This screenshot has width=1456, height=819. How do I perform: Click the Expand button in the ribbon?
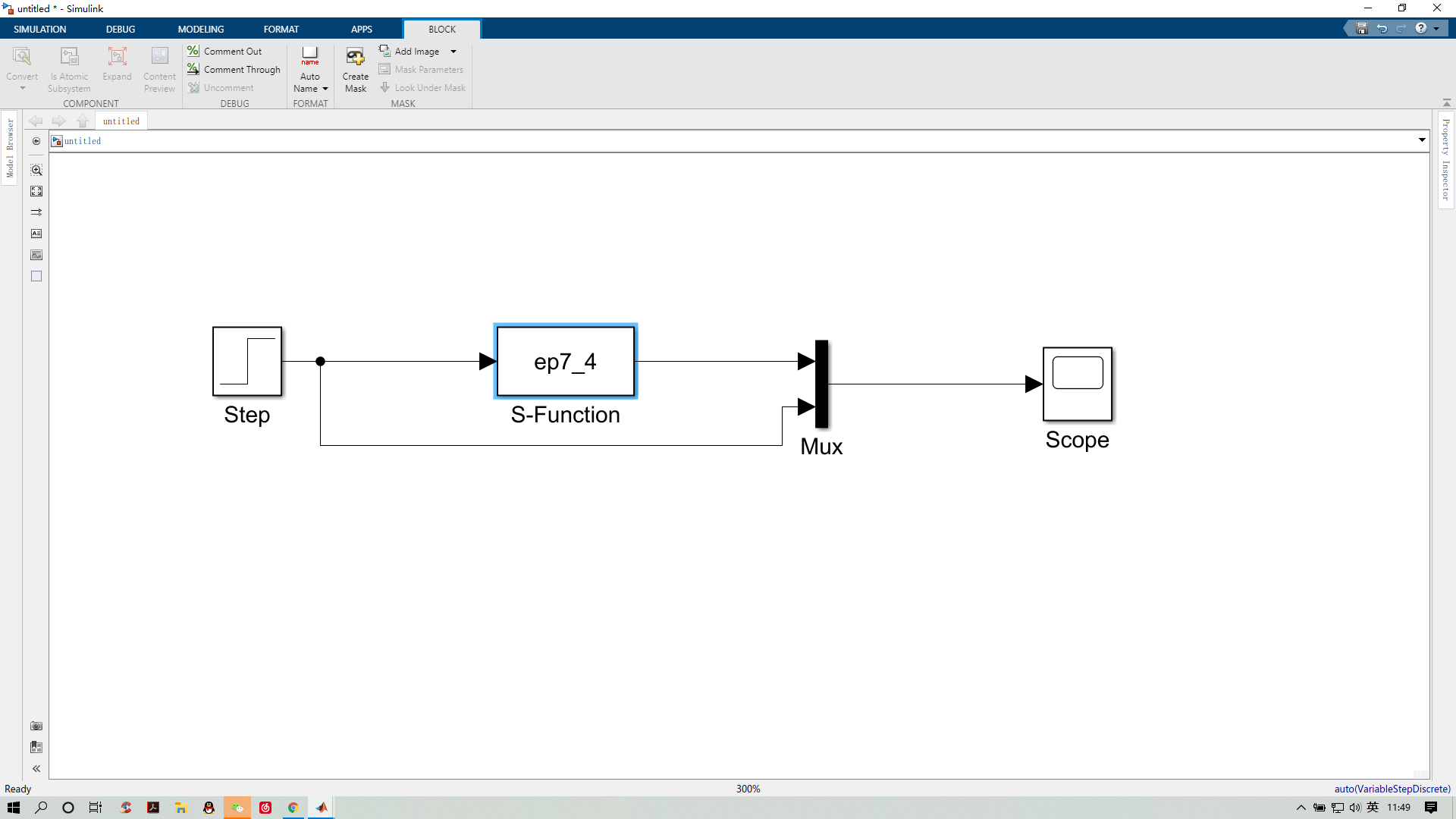click(x=118, y=67)
